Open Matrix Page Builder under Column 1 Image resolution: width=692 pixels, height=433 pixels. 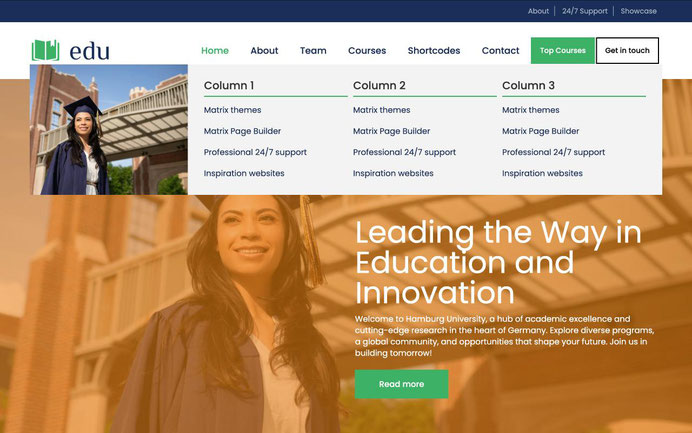coord(242,131)
